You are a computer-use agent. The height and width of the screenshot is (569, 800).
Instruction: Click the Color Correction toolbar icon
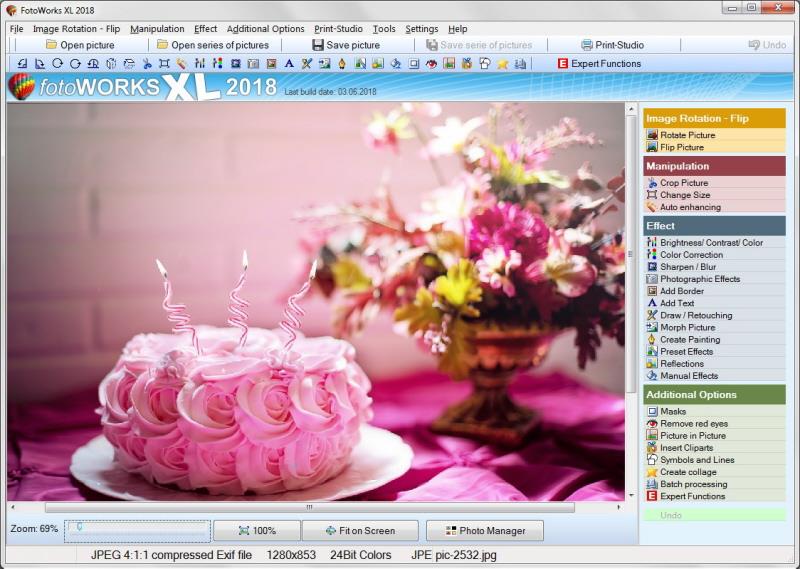[217, 63]
